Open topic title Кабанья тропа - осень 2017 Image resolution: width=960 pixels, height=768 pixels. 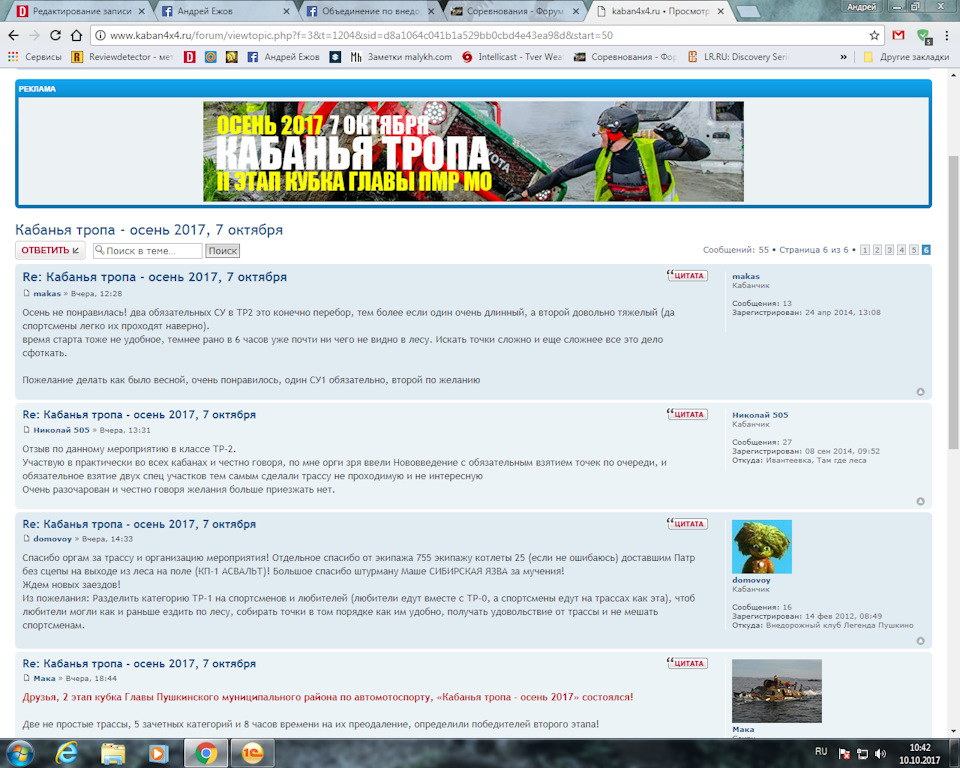pyautogui.click(x=149, y=230)
